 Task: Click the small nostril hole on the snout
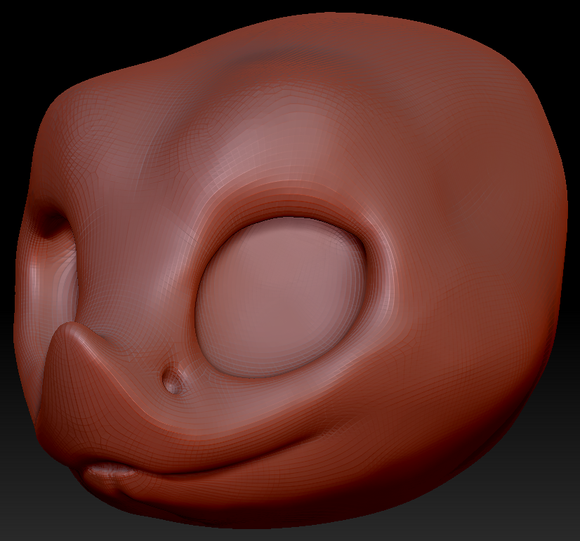click(x=172, y=381)
